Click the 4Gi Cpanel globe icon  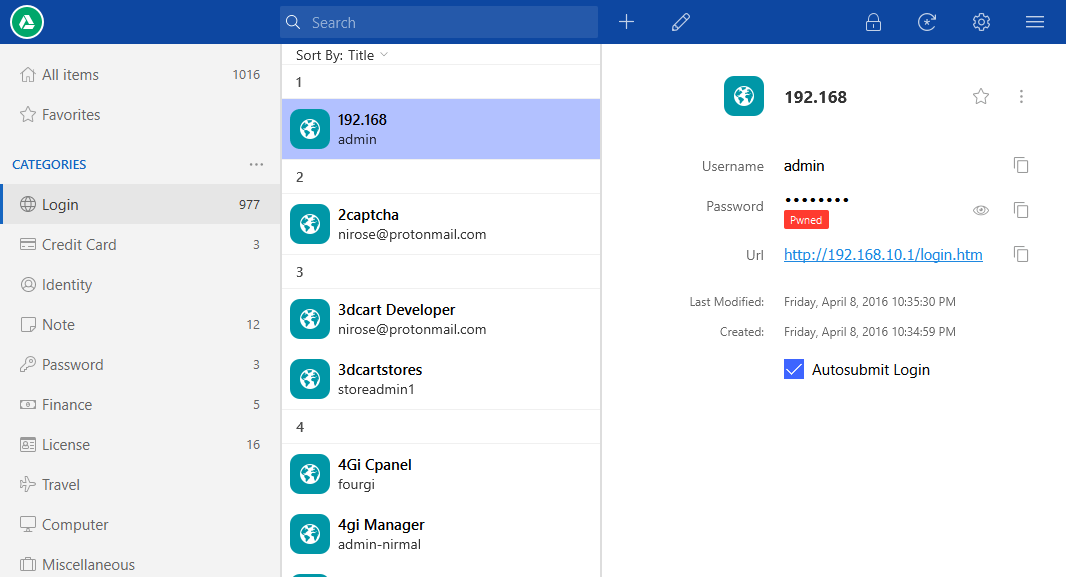(x=310, y=474)
